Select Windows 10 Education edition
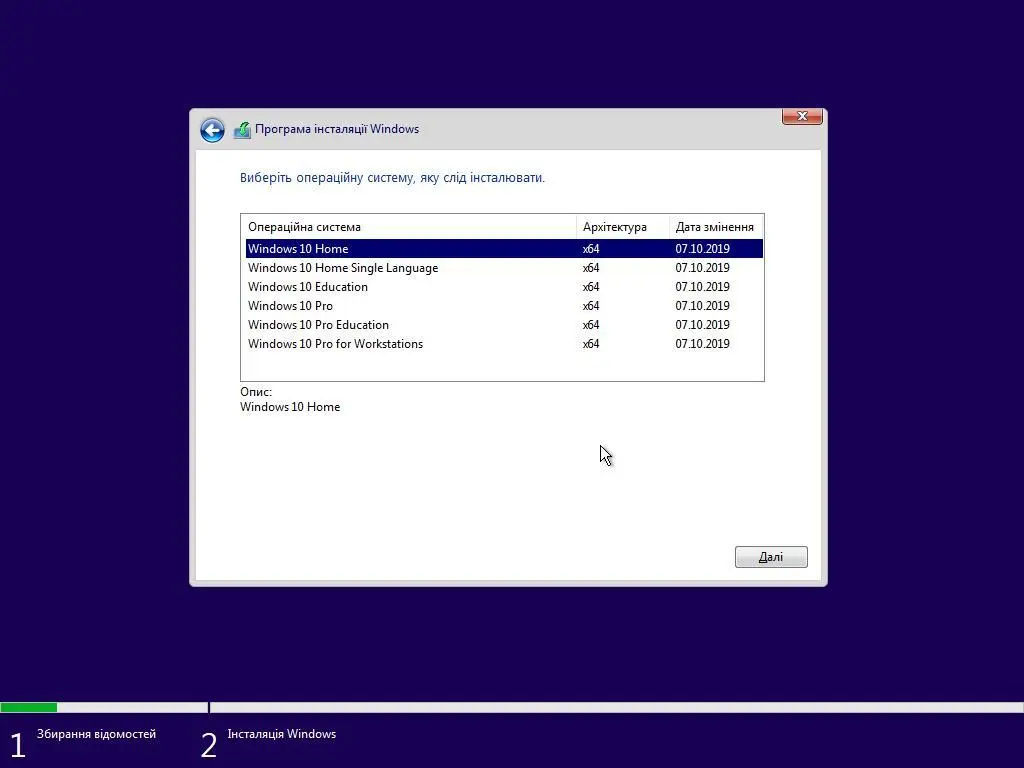The height and width of the screenshot is (768, 1024). point(307,286)
